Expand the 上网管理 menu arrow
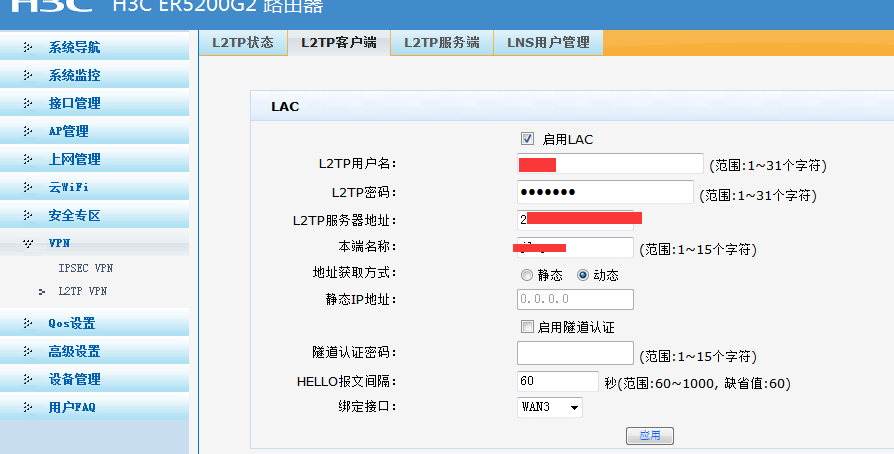This screenshot has width=894, height=454. click(x=27, y=159)
